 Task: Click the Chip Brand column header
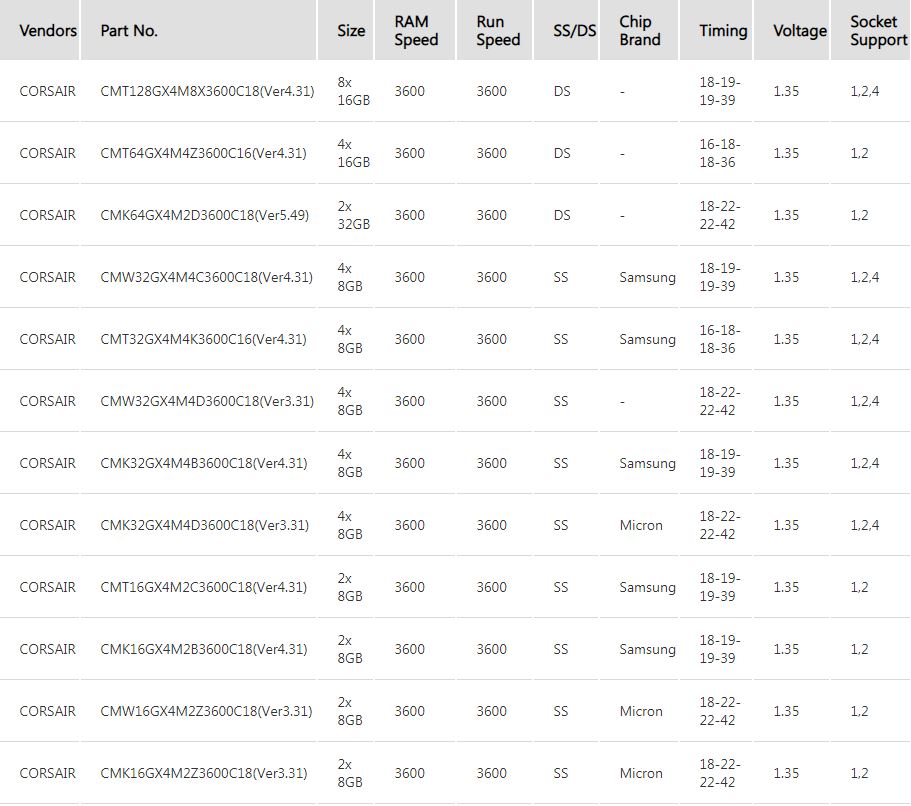(x=640, y=30)
